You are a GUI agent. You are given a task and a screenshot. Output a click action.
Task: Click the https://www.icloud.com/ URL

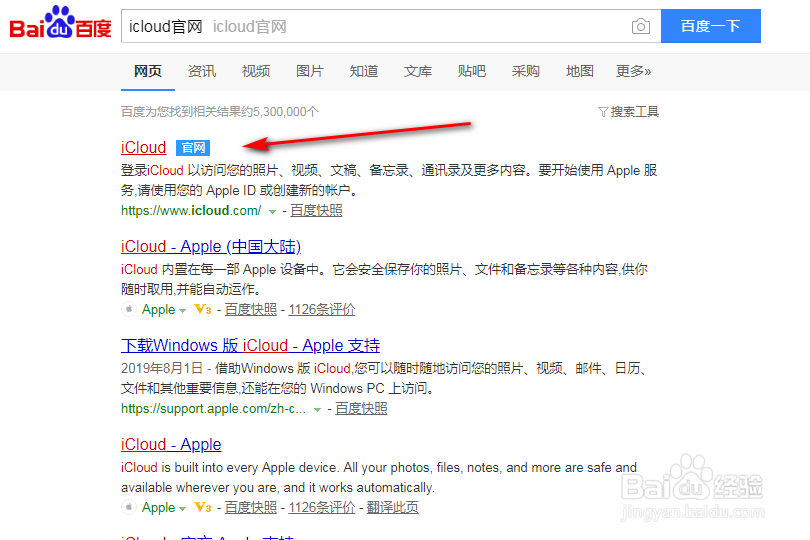point(191,211)
